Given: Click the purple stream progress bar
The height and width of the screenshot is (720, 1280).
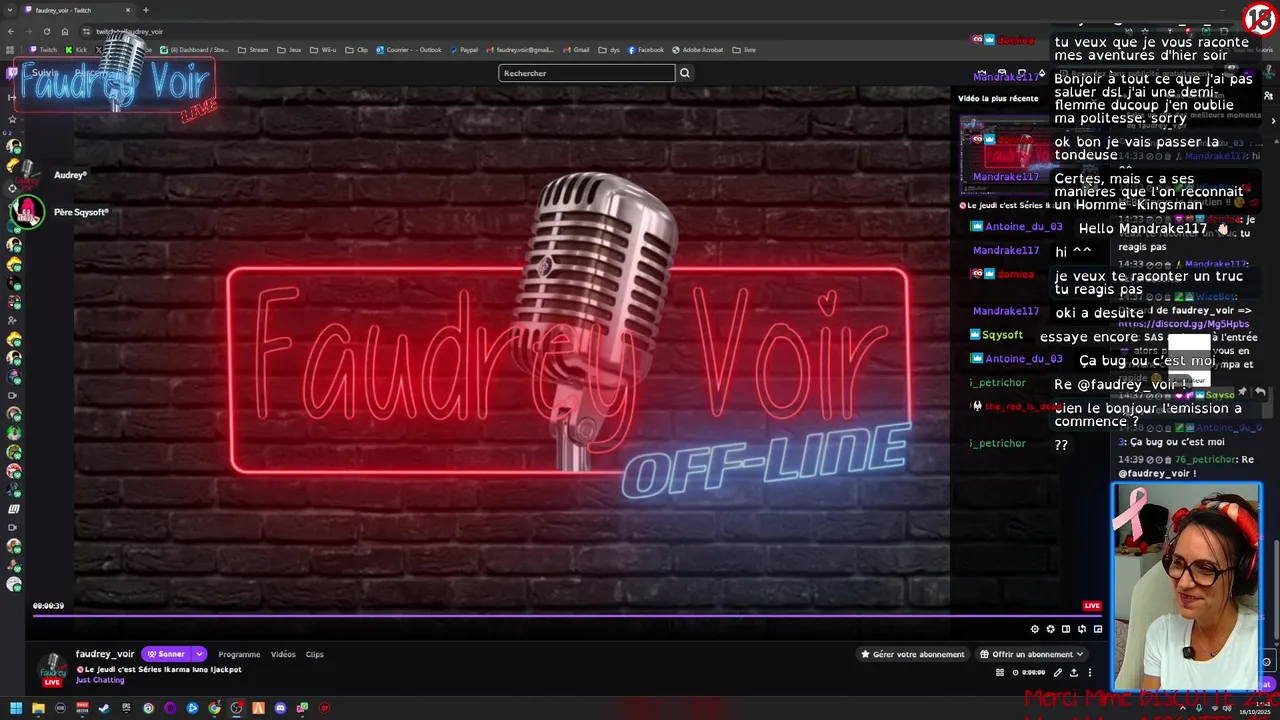Looking at the screenshot, I should click(568, 615).
